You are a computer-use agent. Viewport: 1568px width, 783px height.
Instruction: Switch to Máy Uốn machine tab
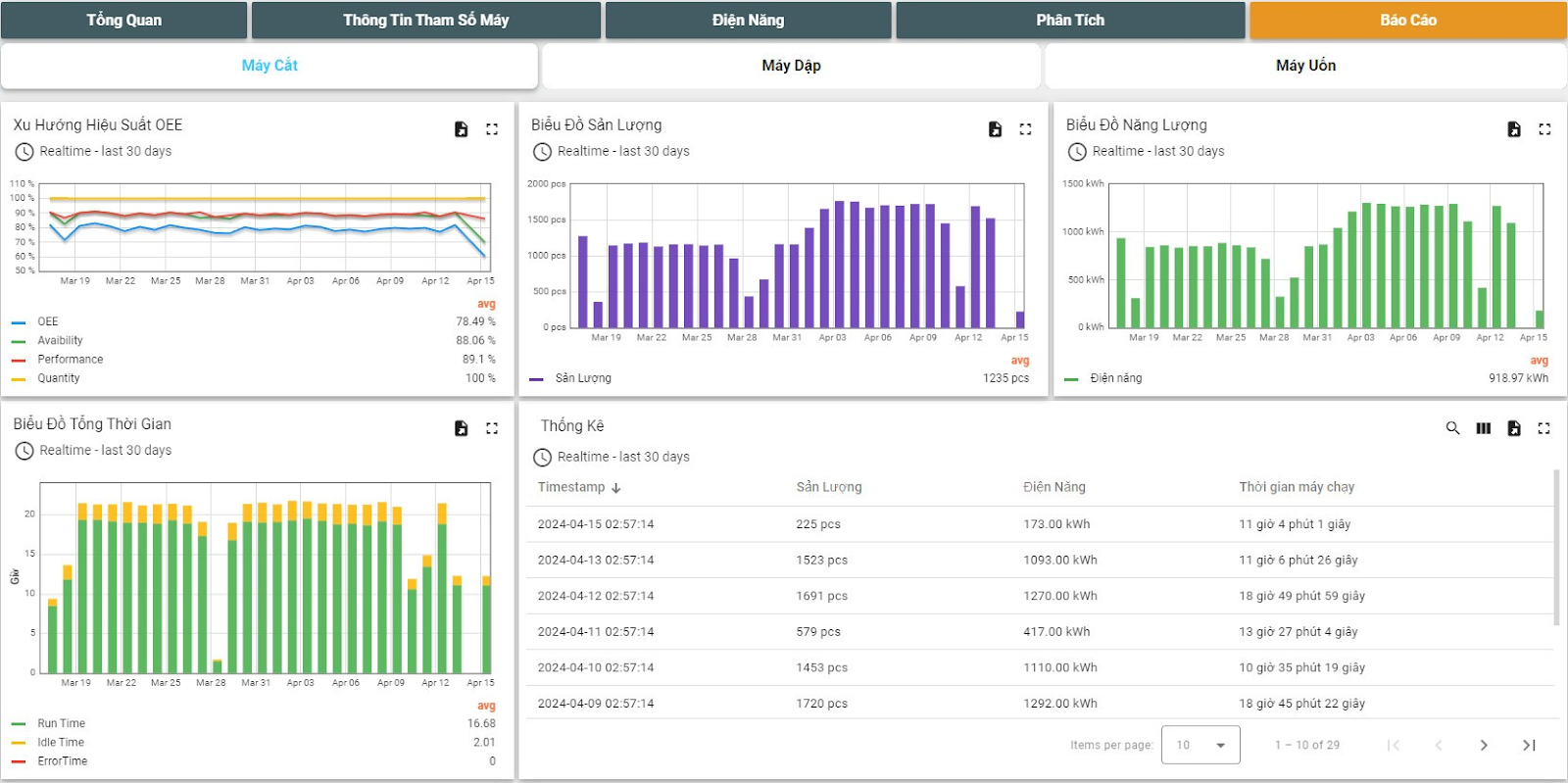coord(1305,66)
